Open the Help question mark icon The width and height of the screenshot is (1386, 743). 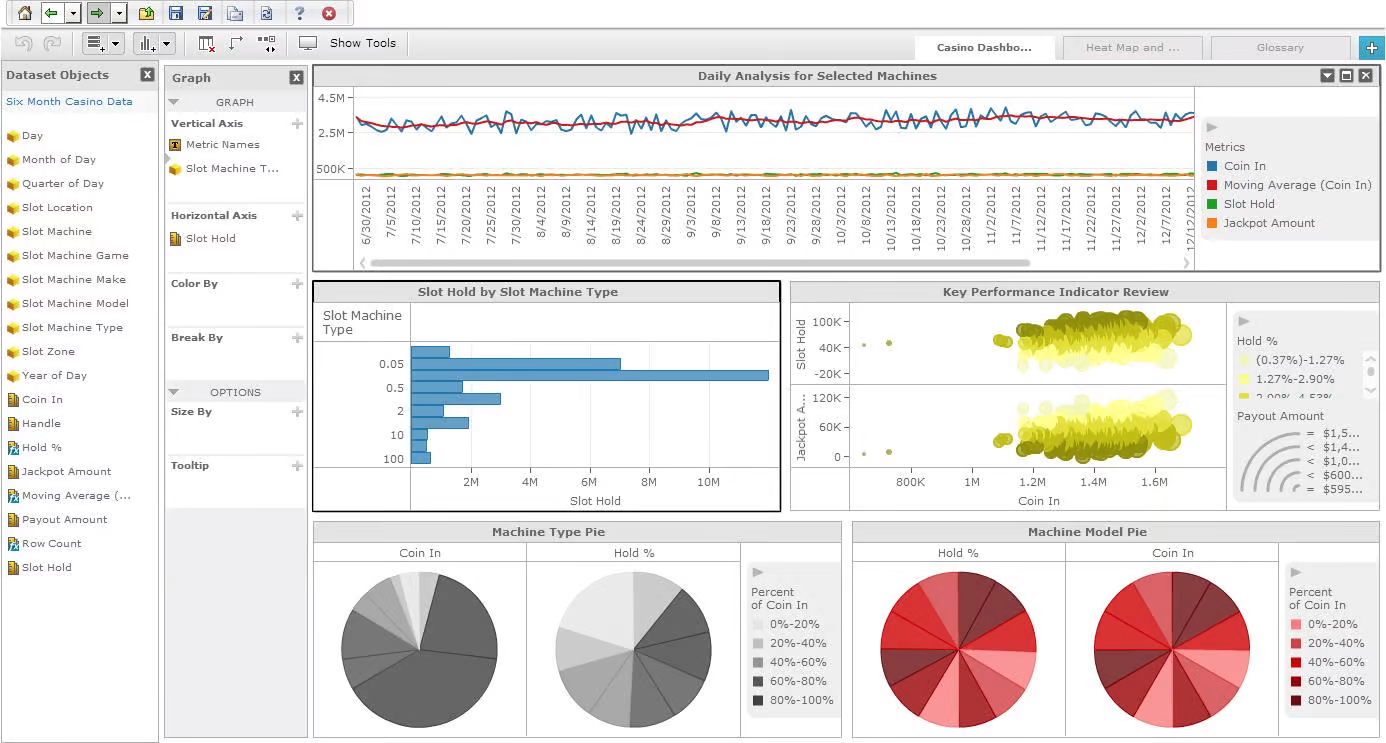coord(299,13)
